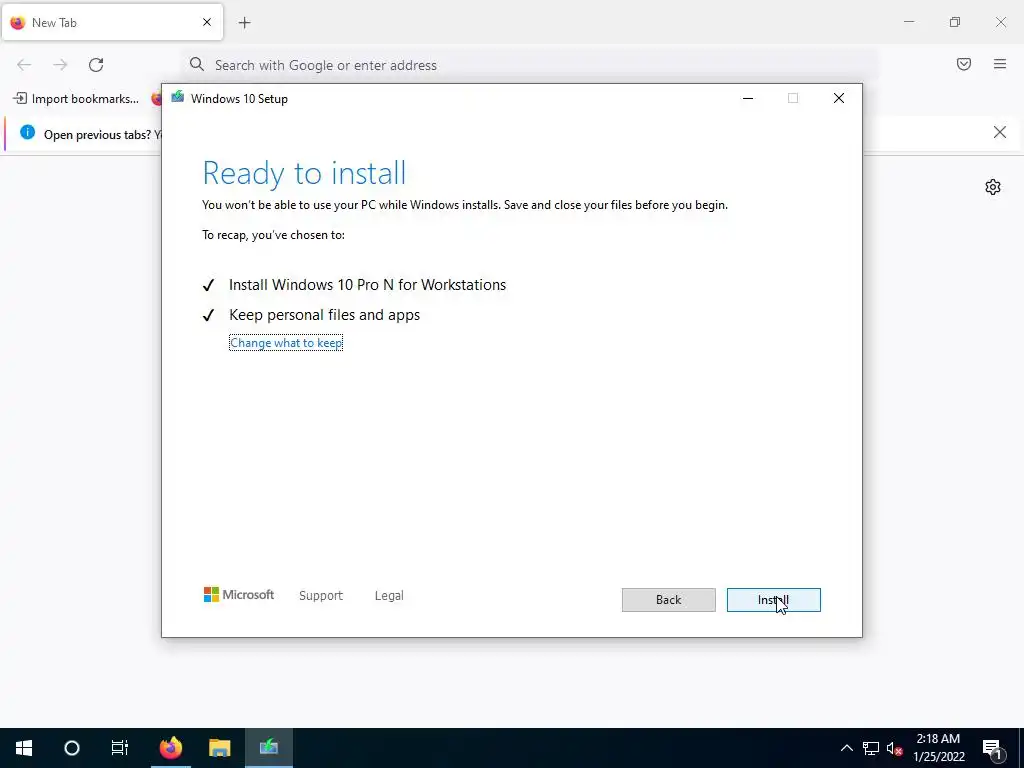This screenshot has height=768, width=1024.
Task: Go back with the Back button
Action: [x=668, y=600]
